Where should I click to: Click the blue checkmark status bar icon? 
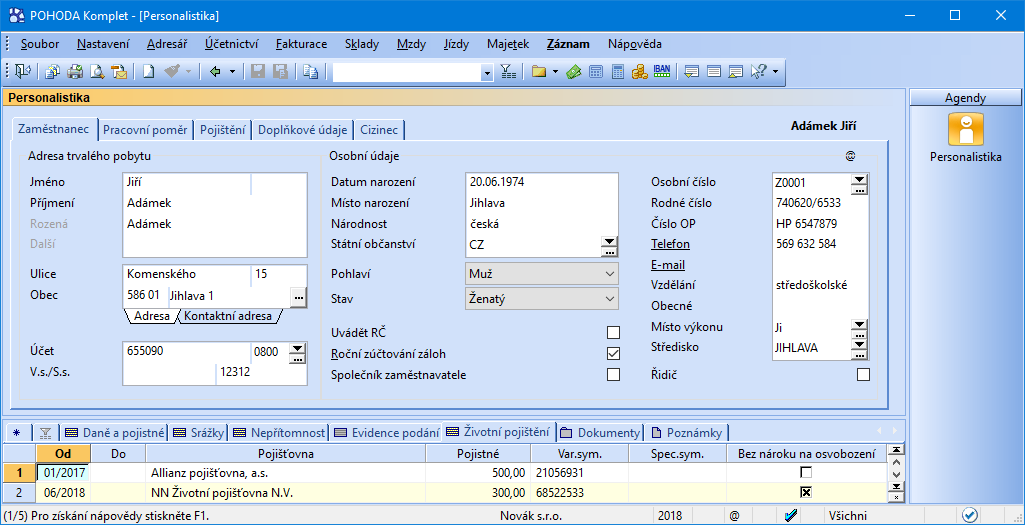(x=791, y=515)
